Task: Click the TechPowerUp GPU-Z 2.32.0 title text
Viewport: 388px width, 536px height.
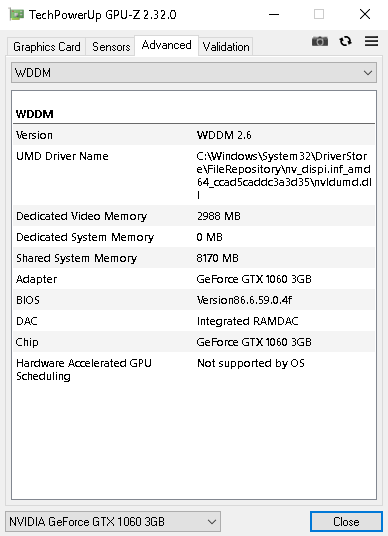Action: (x=103, y=15)
